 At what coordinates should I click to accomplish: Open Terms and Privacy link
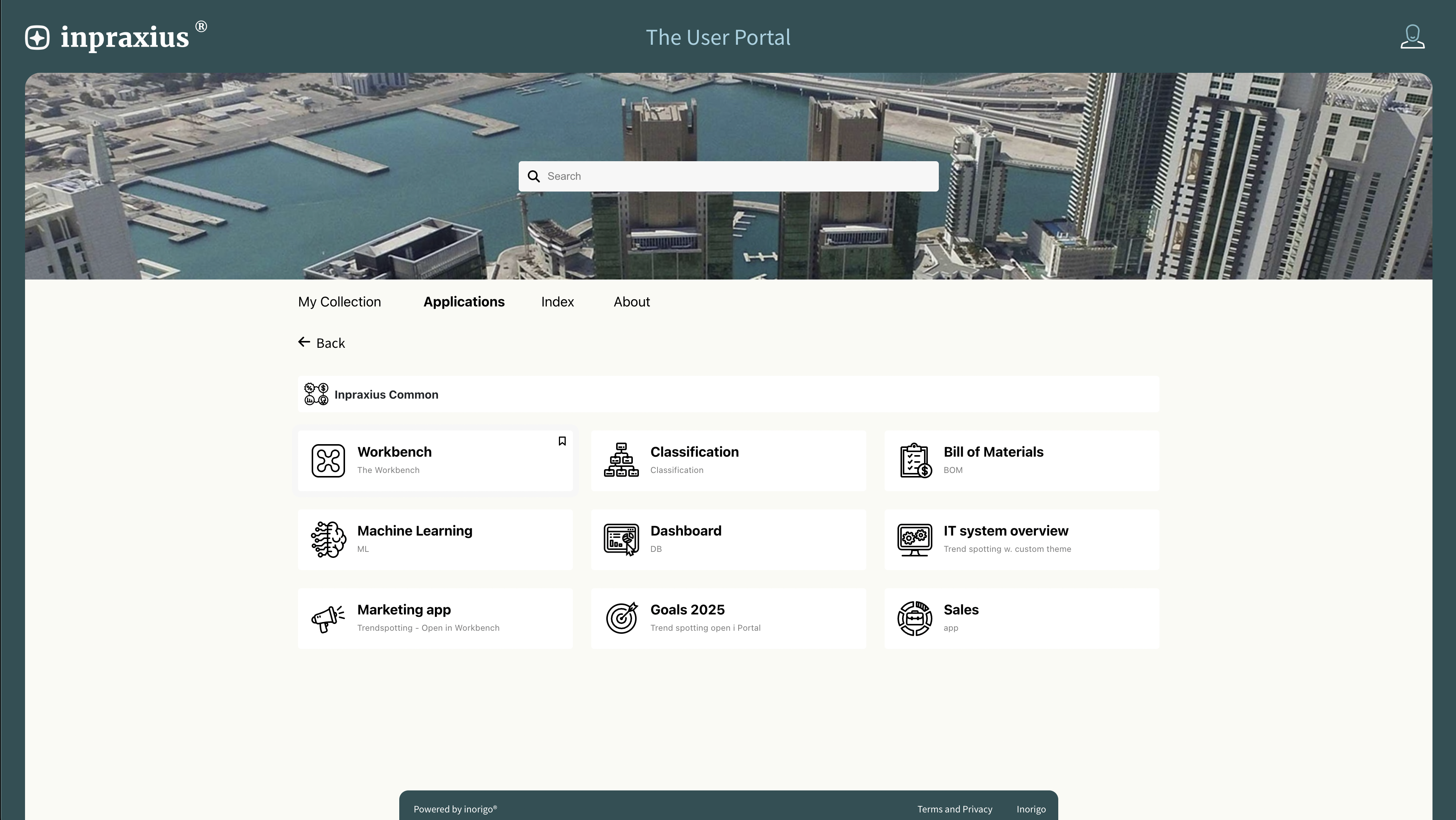tap(954, 809)
